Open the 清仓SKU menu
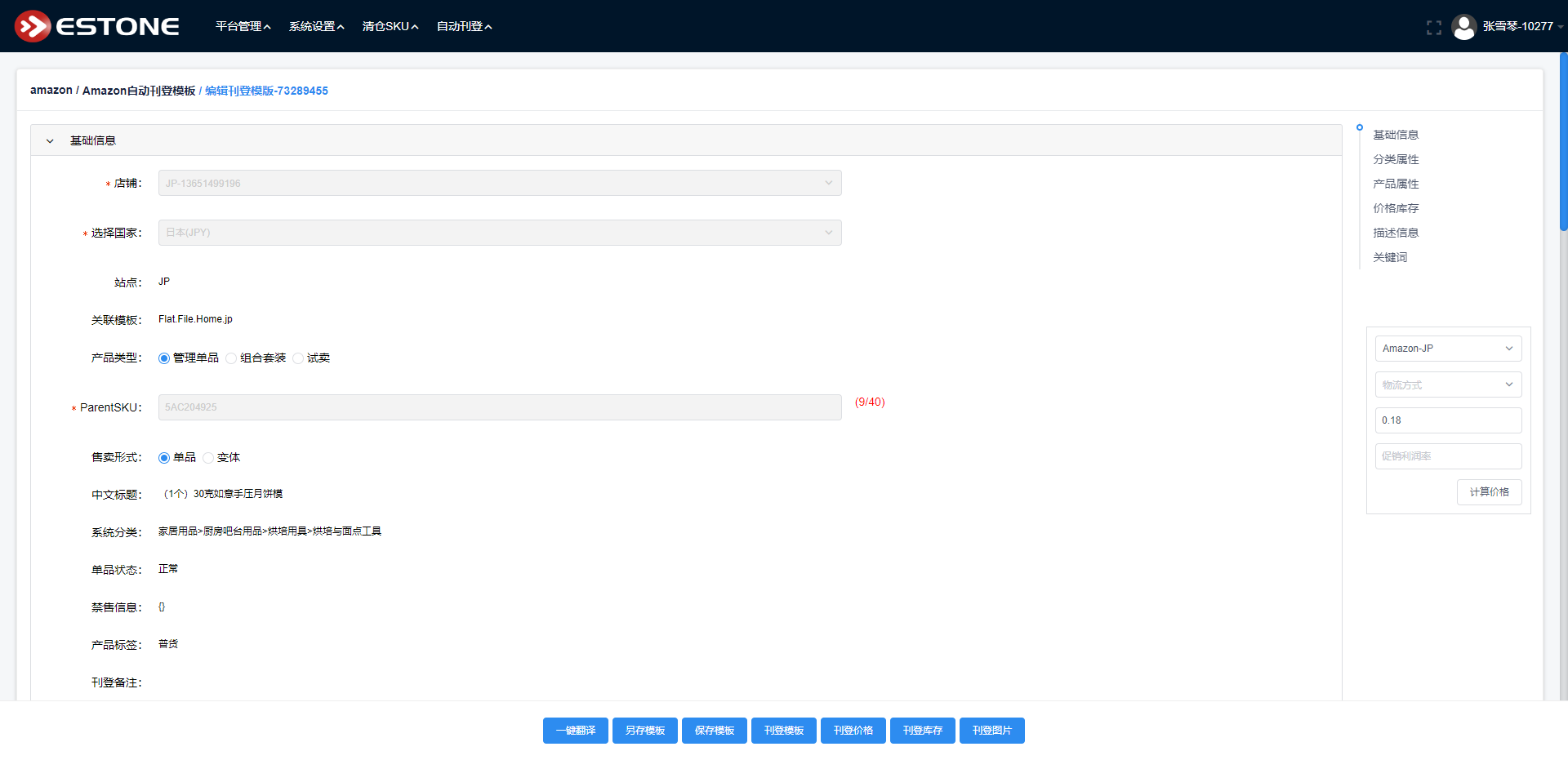The image size is (1568, 760). 390,27
